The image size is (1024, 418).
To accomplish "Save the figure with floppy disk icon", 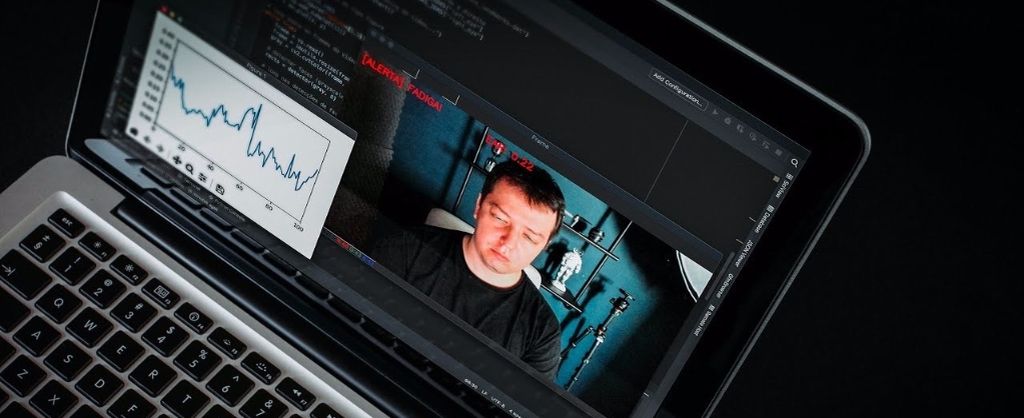I will pos(219,189).
